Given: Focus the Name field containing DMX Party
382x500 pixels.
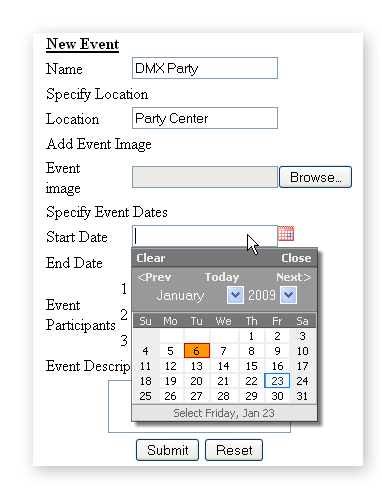Looking at the screenshot, I should pos(205,68).
